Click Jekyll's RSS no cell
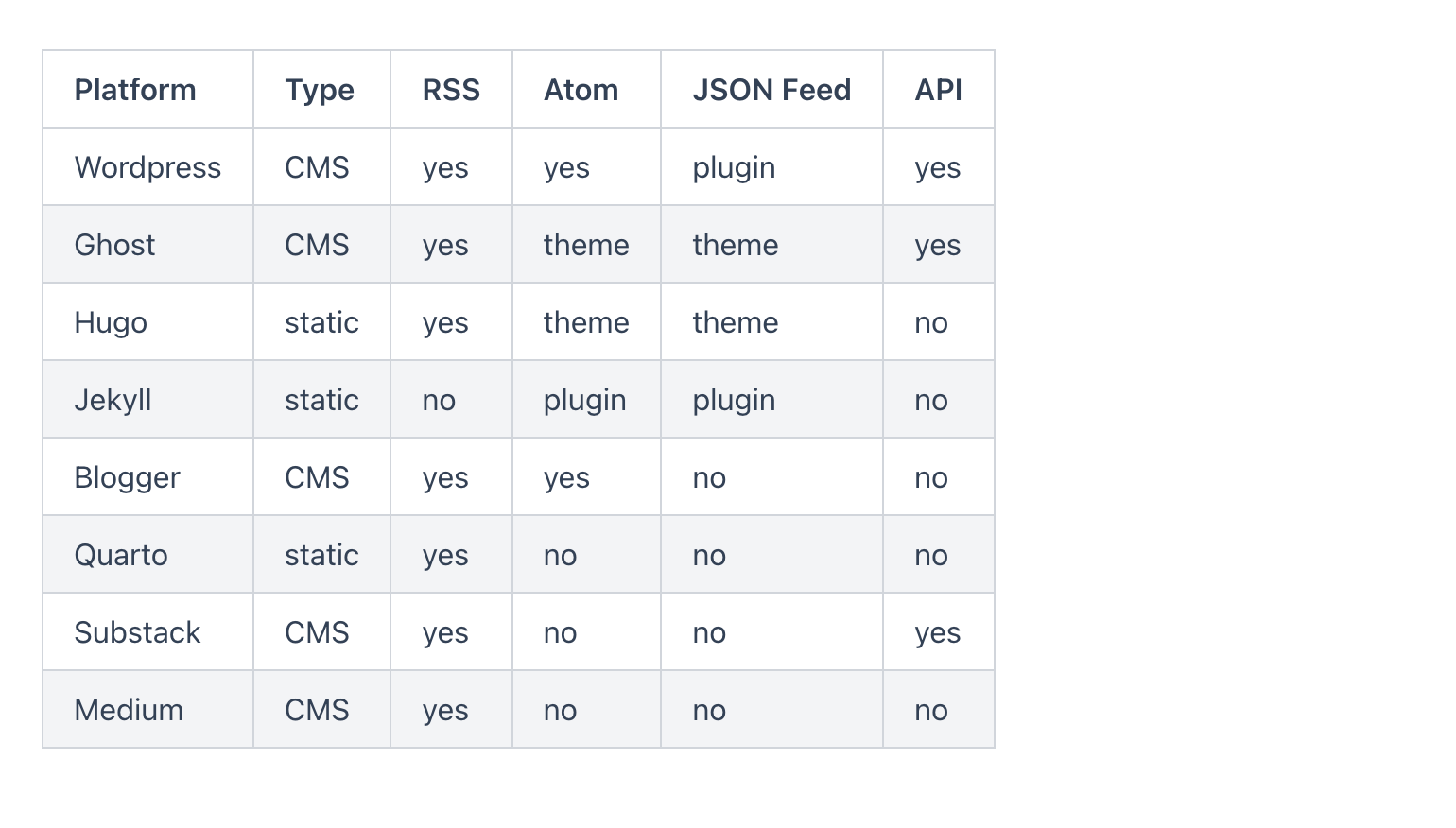This screenshot has height=828, width=1456. 439,400
